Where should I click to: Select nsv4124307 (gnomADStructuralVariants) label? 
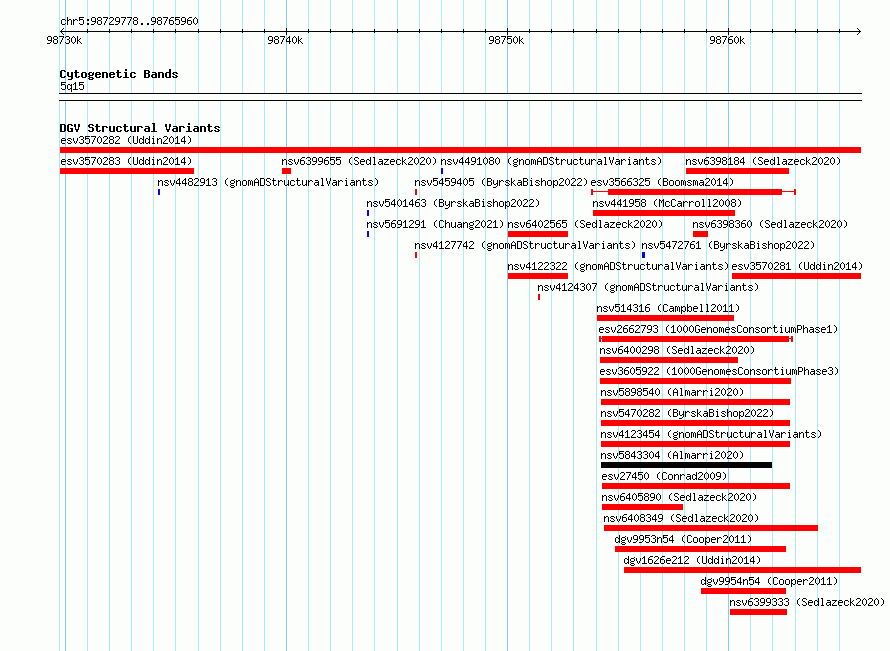point(648,287)
